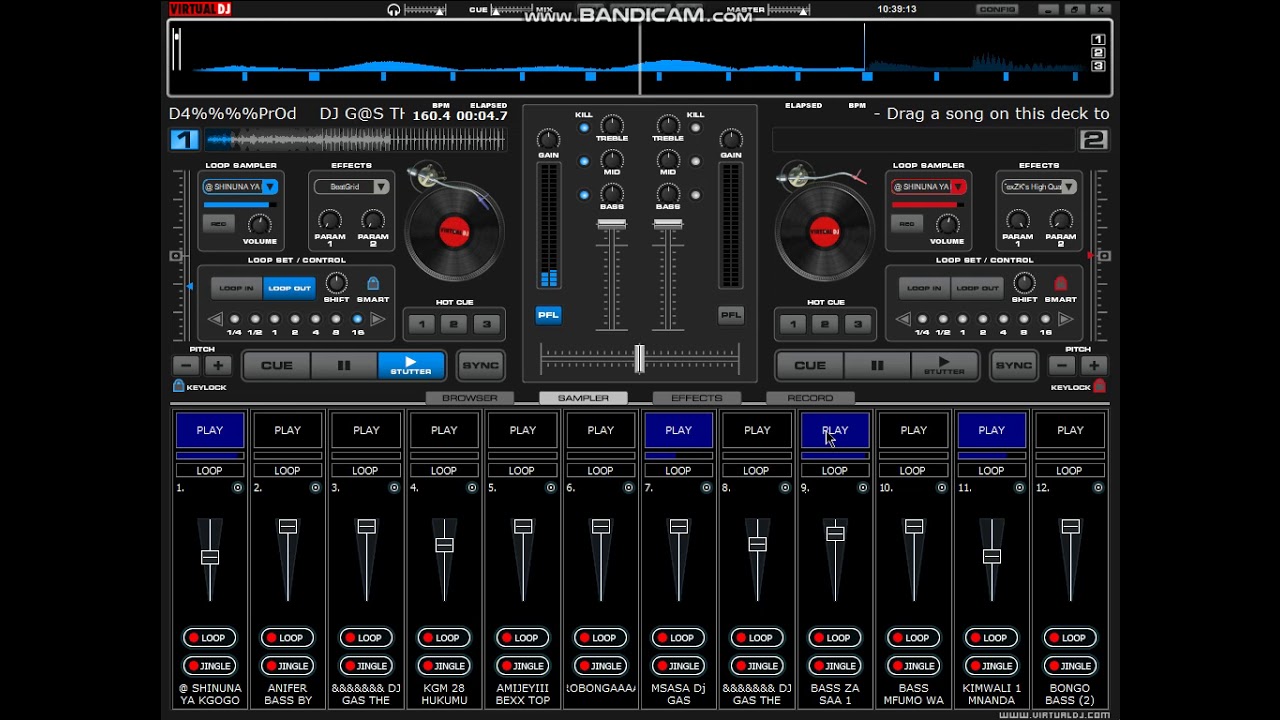Pause left deck playback
This screenshot has width=1280, height=720.
pyautogui.click(x=343, y=365)
